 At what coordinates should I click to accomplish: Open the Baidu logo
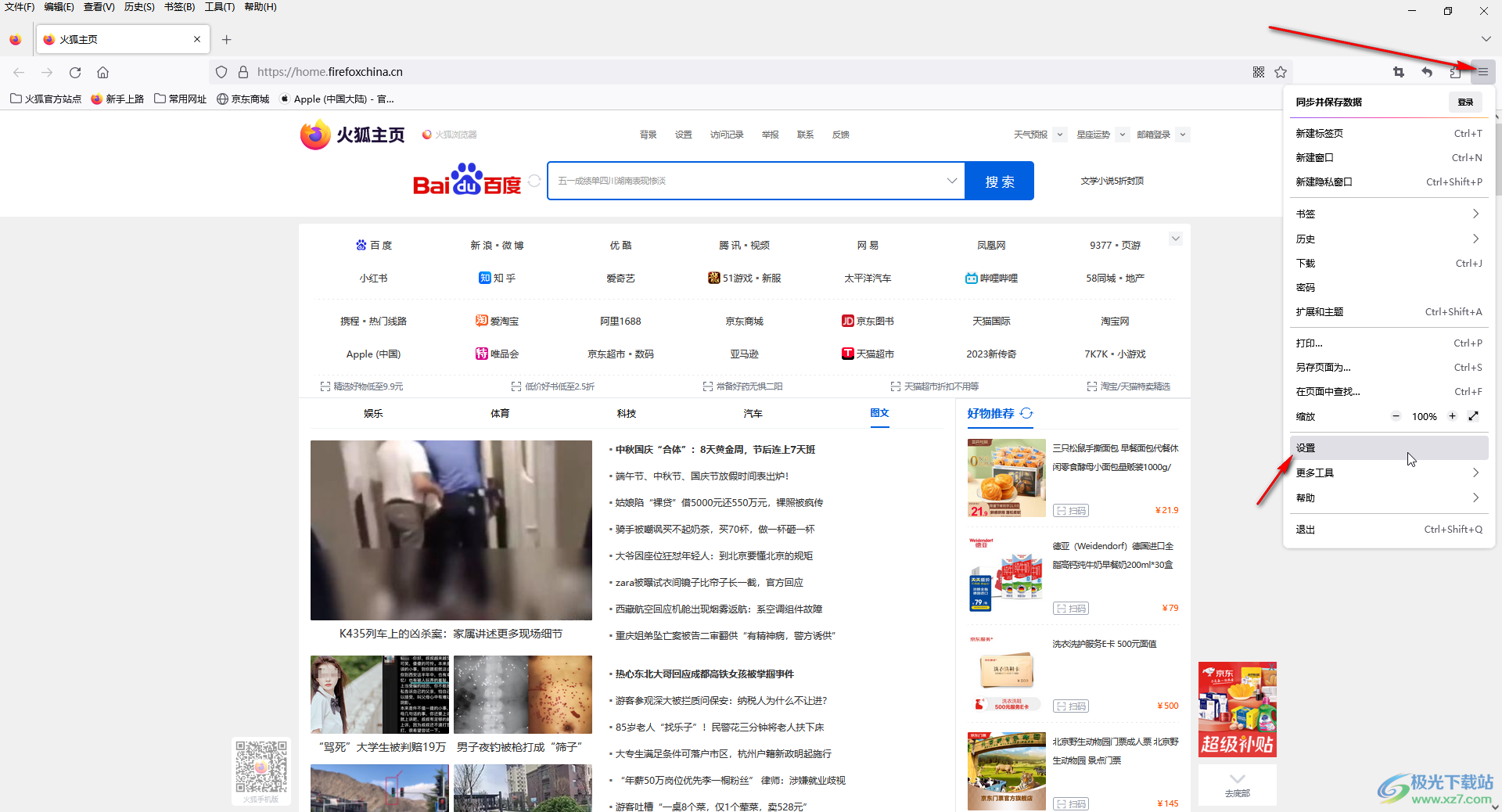(x=466, y=180)
